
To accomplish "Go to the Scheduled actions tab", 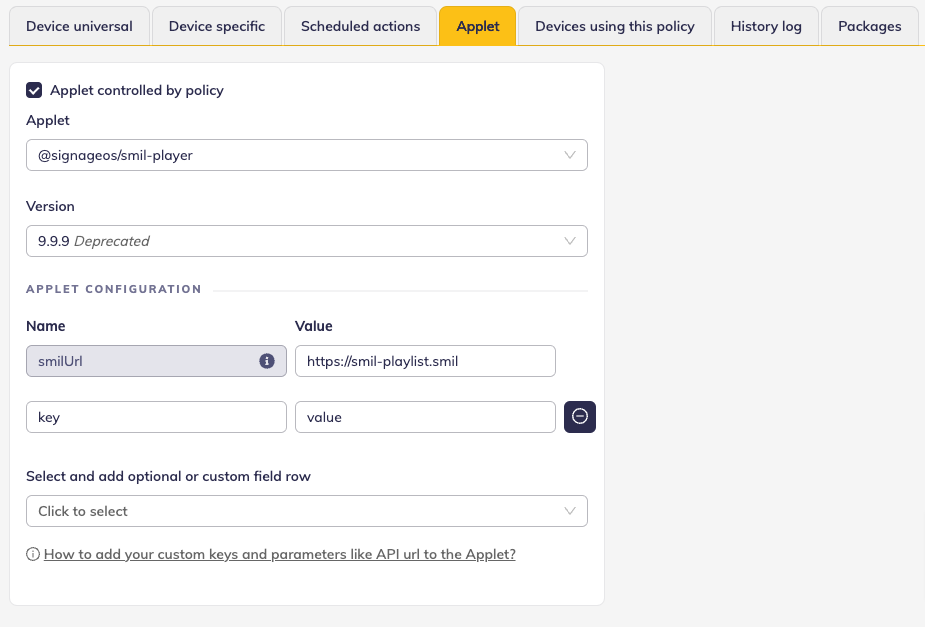I will point(360,26).
